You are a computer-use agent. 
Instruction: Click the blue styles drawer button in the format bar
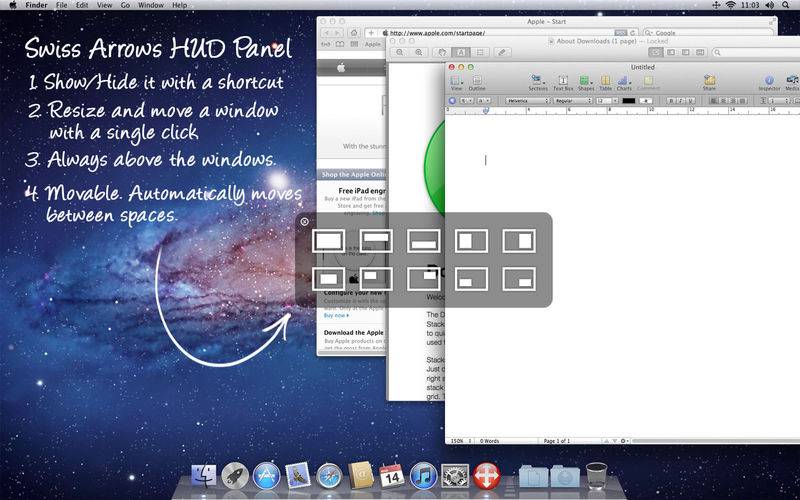tap(453, 101)
